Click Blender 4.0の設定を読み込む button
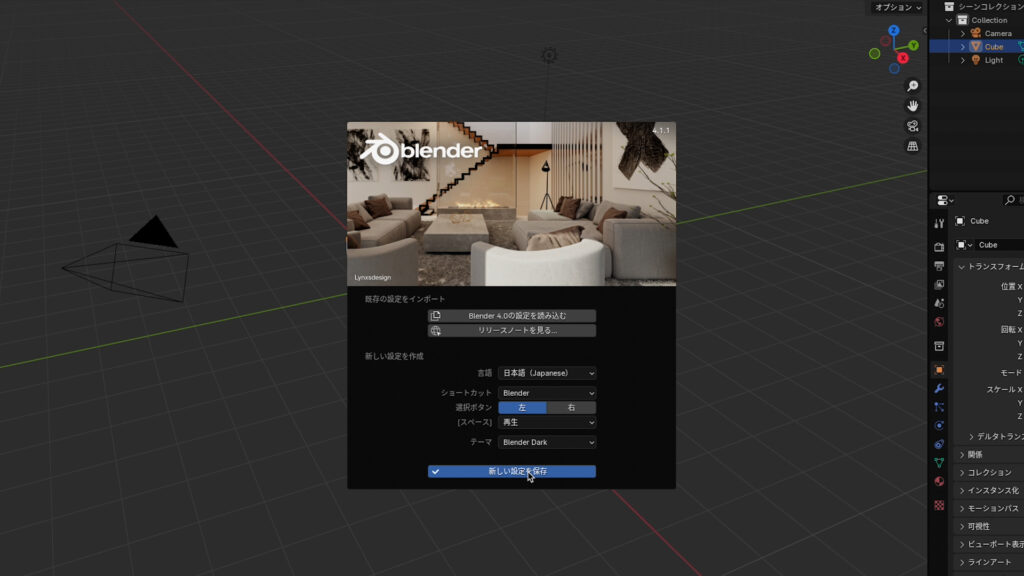The height and width of the screenshot is (576, 1024). click(512, 316)
